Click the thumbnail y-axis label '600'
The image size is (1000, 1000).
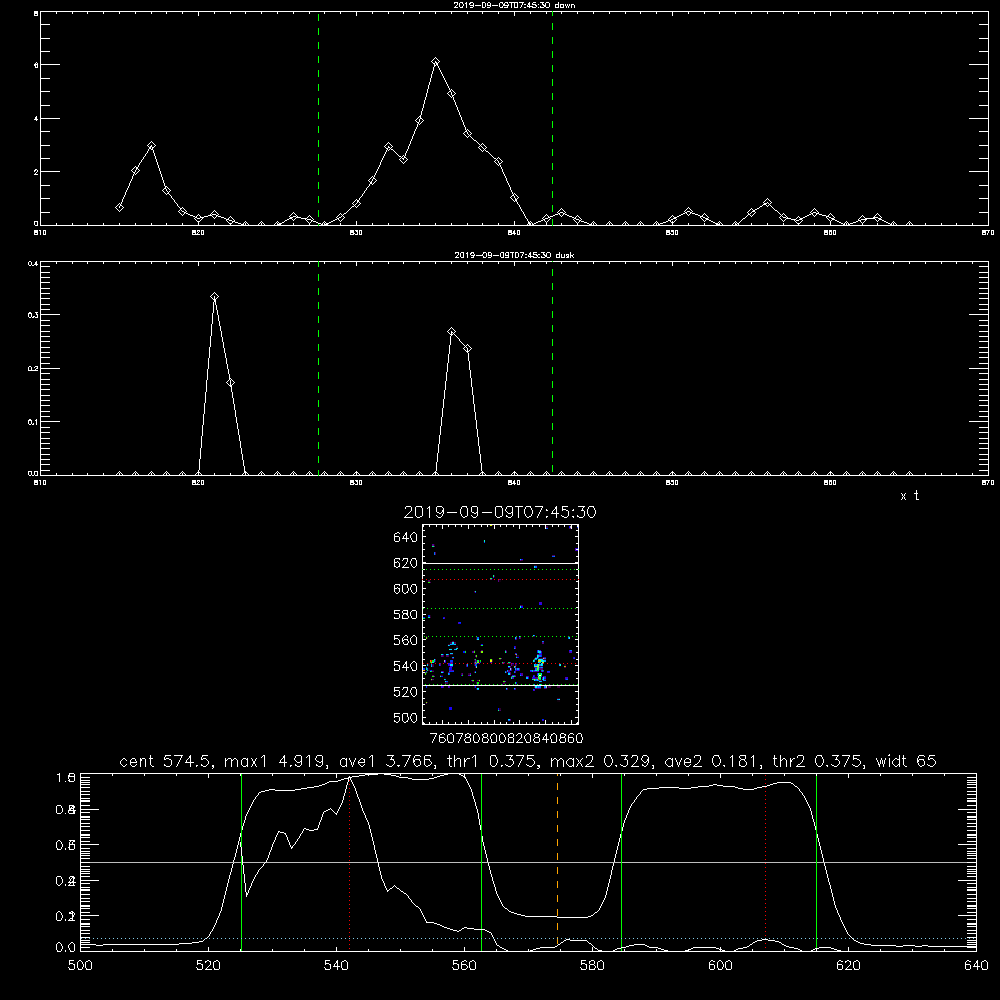406,589
